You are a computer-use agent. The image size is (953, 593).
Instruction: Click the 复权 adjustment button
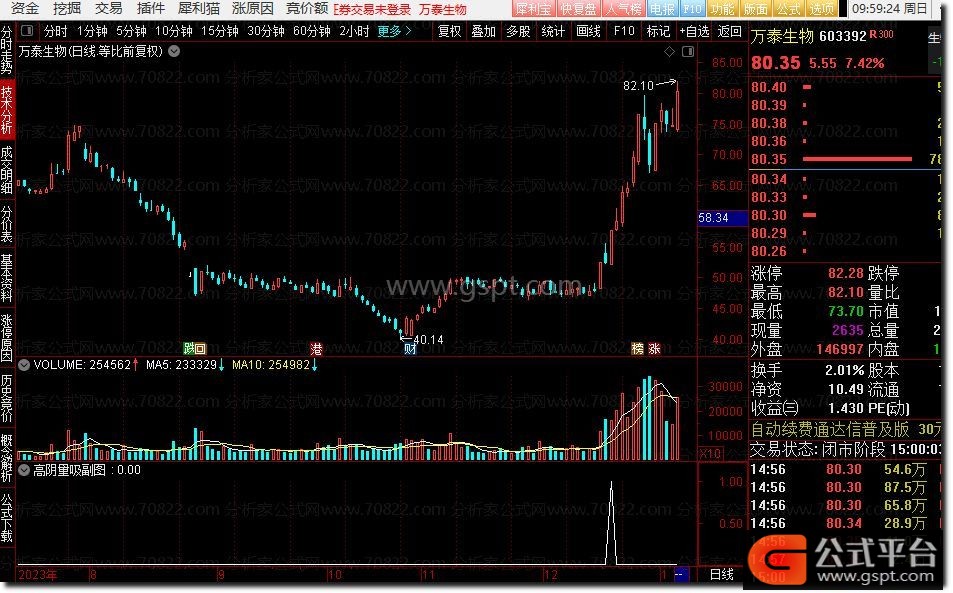click(x=450, y=31)
